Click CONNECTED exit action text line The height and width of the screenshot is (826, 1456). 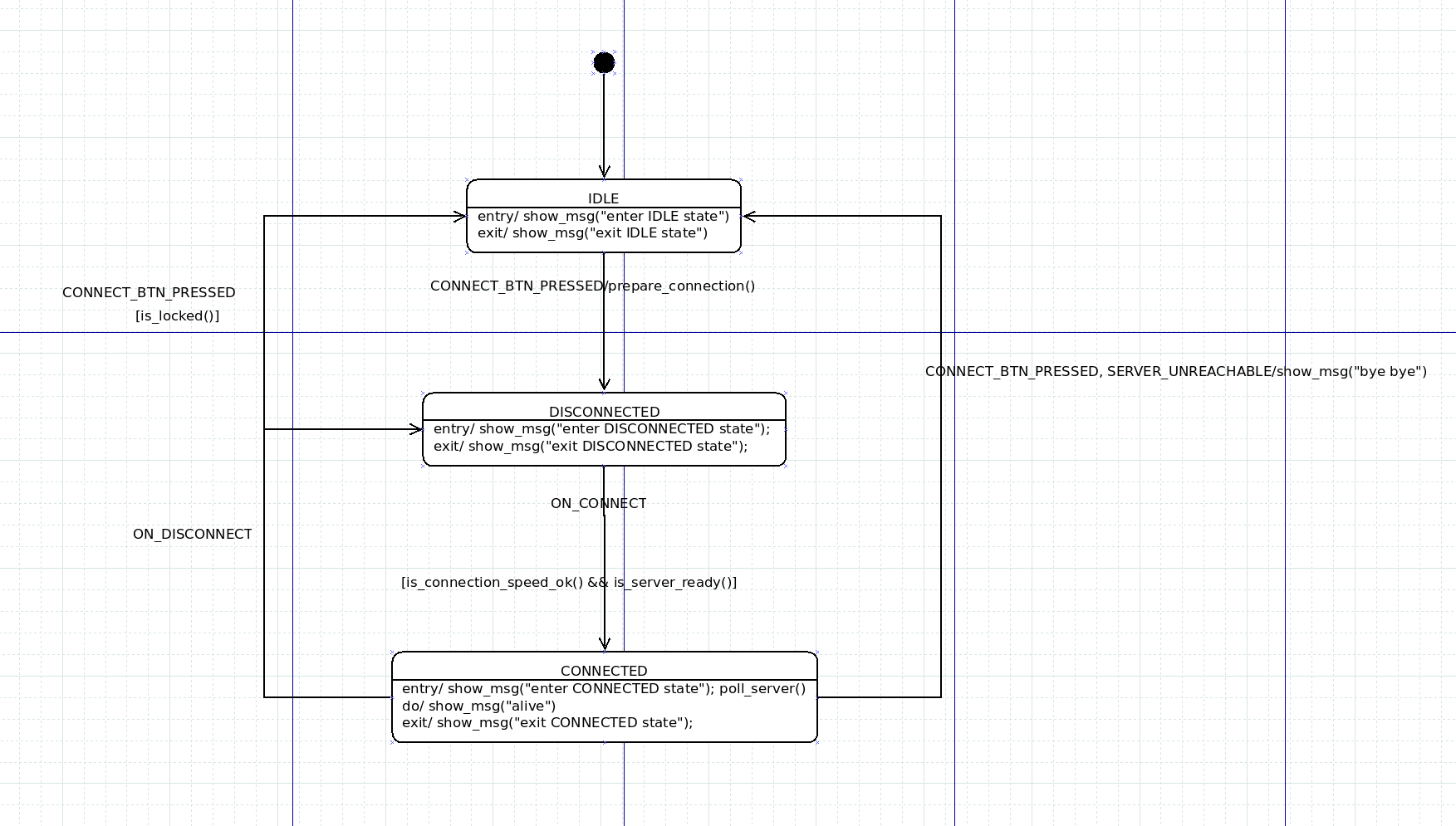547,722
